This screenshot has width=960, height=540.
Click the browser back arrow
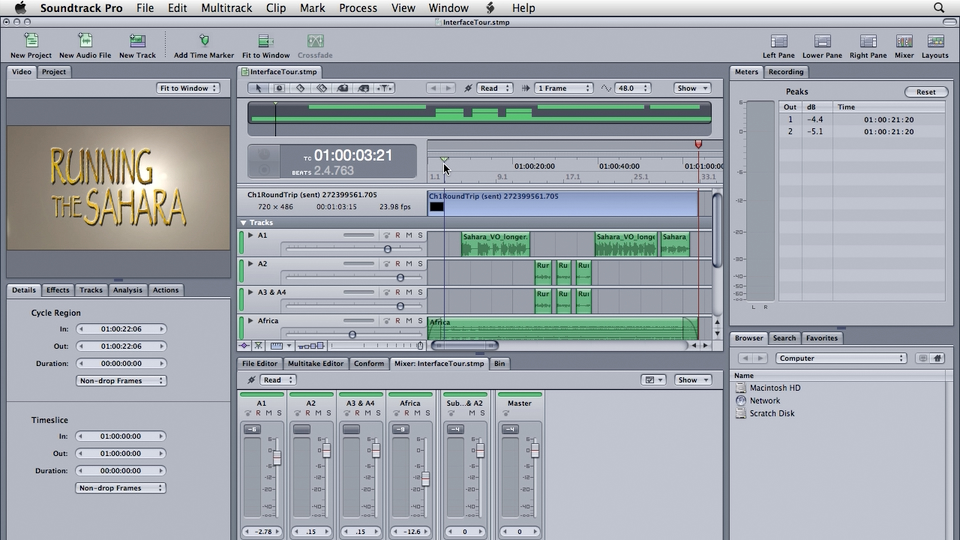(x=745, y=358)
